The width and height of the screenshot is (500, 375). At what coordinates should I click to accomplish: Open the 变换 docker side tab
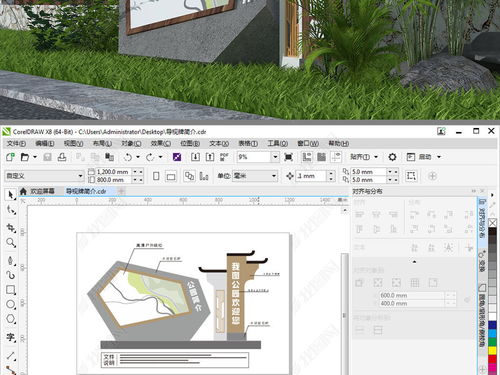(x=482, y=261)
